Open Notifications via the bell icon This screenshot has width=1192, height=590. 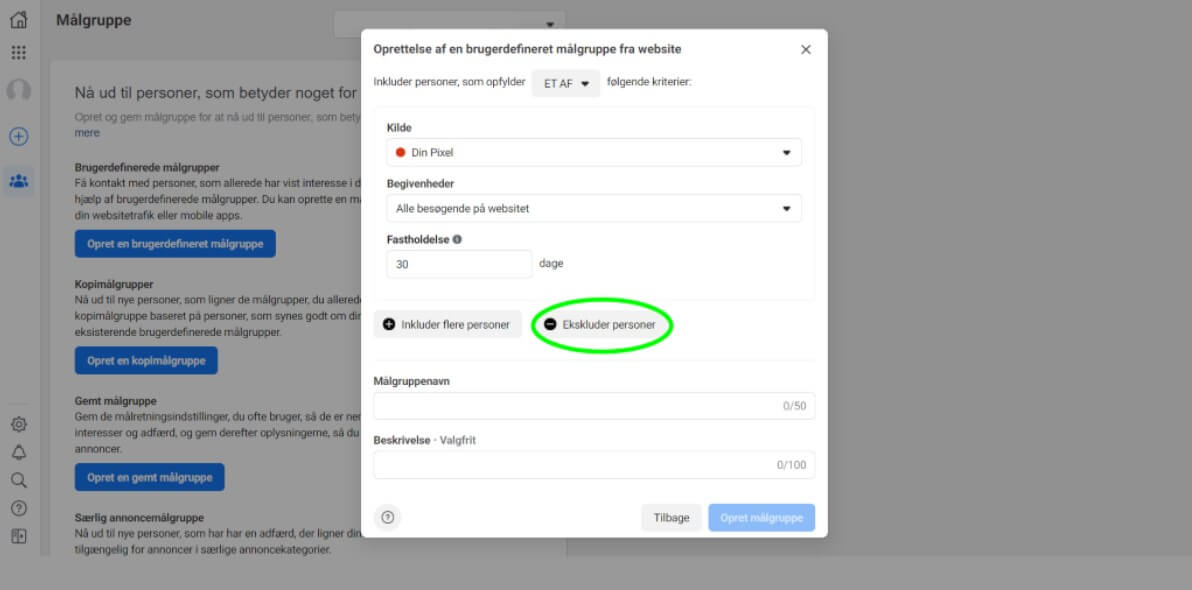point(18,452)
